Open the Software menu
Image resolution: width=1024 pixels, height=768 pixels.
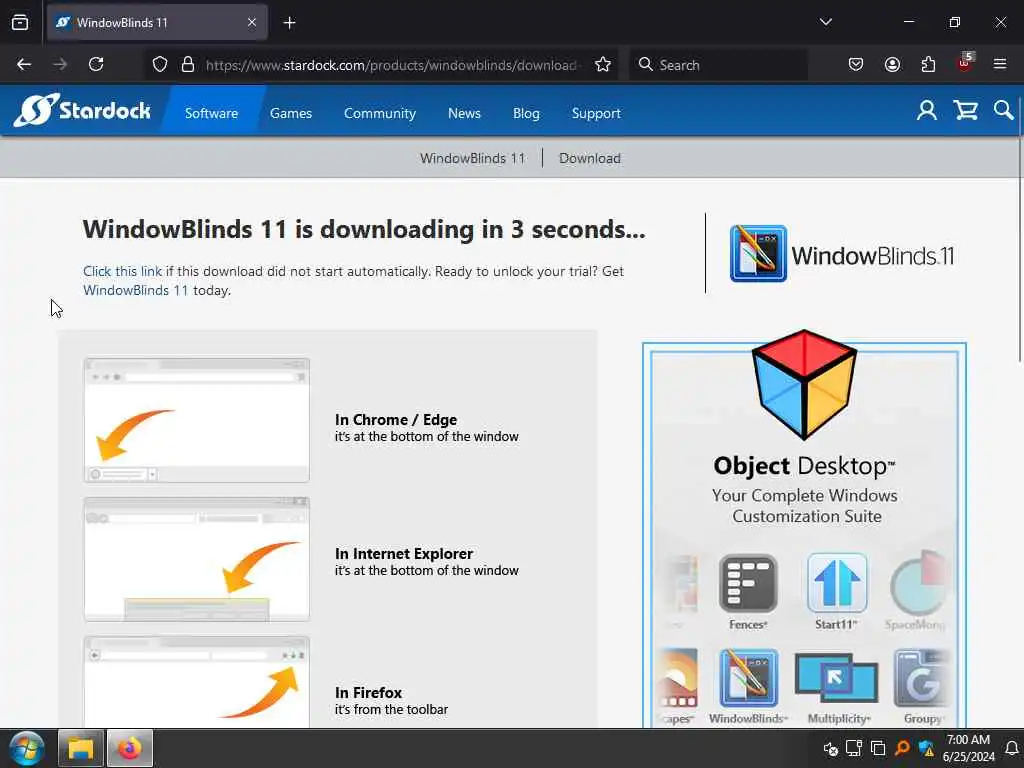[x=212, y=113]
